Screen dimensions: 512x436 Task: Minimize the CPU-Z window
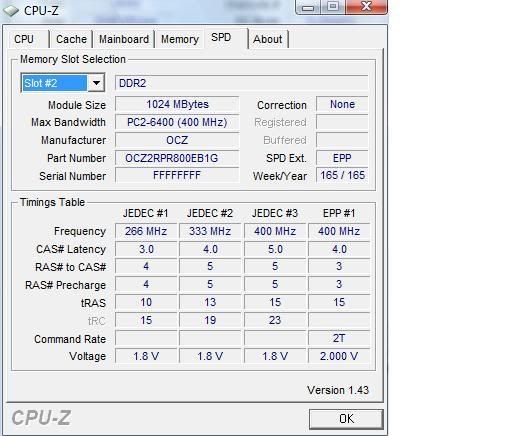308,7
